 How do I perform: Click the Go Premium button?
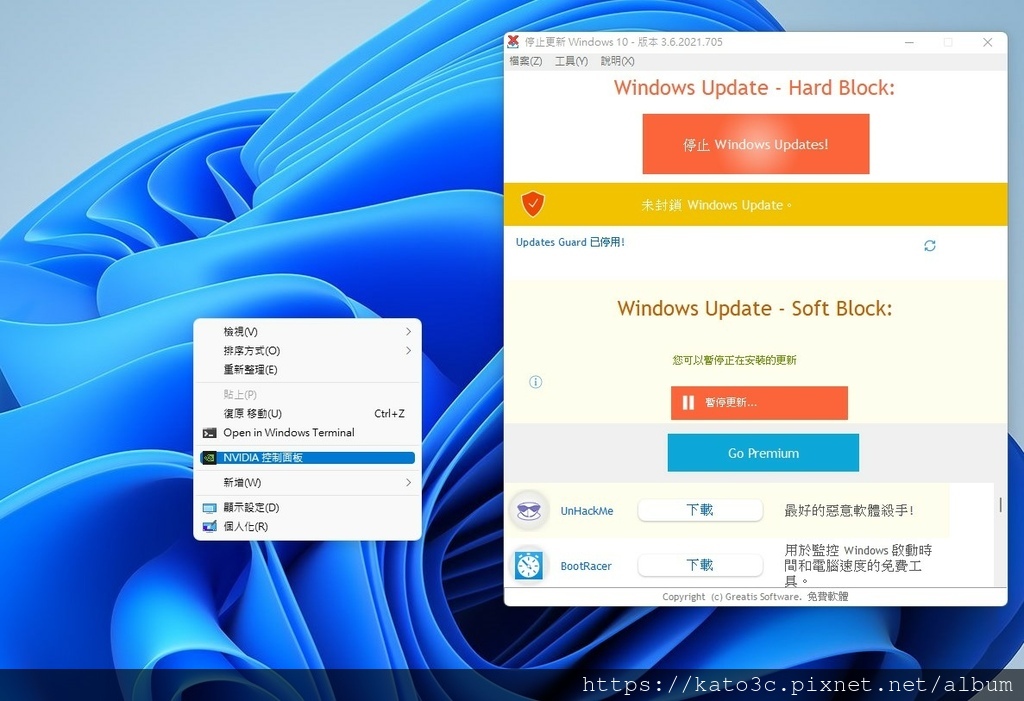763,453
